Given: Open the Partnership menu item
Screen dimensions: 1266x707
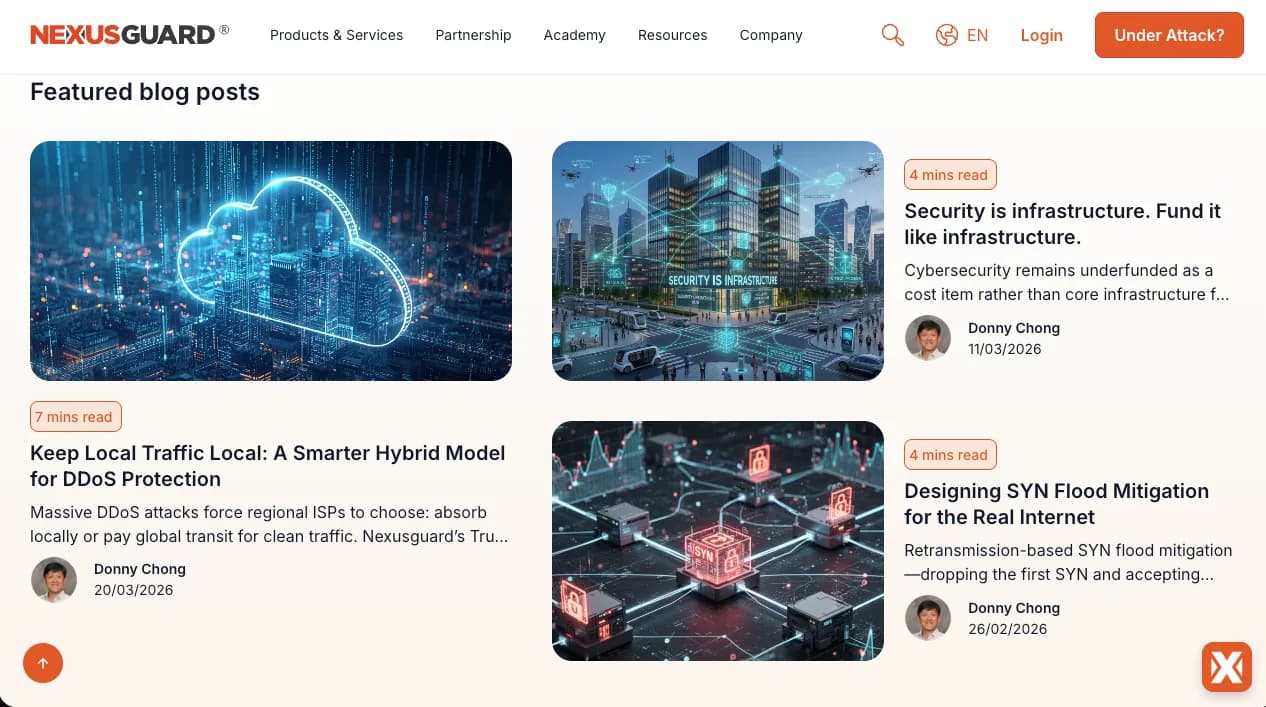Looking at the screenshot, I should 473,35.
